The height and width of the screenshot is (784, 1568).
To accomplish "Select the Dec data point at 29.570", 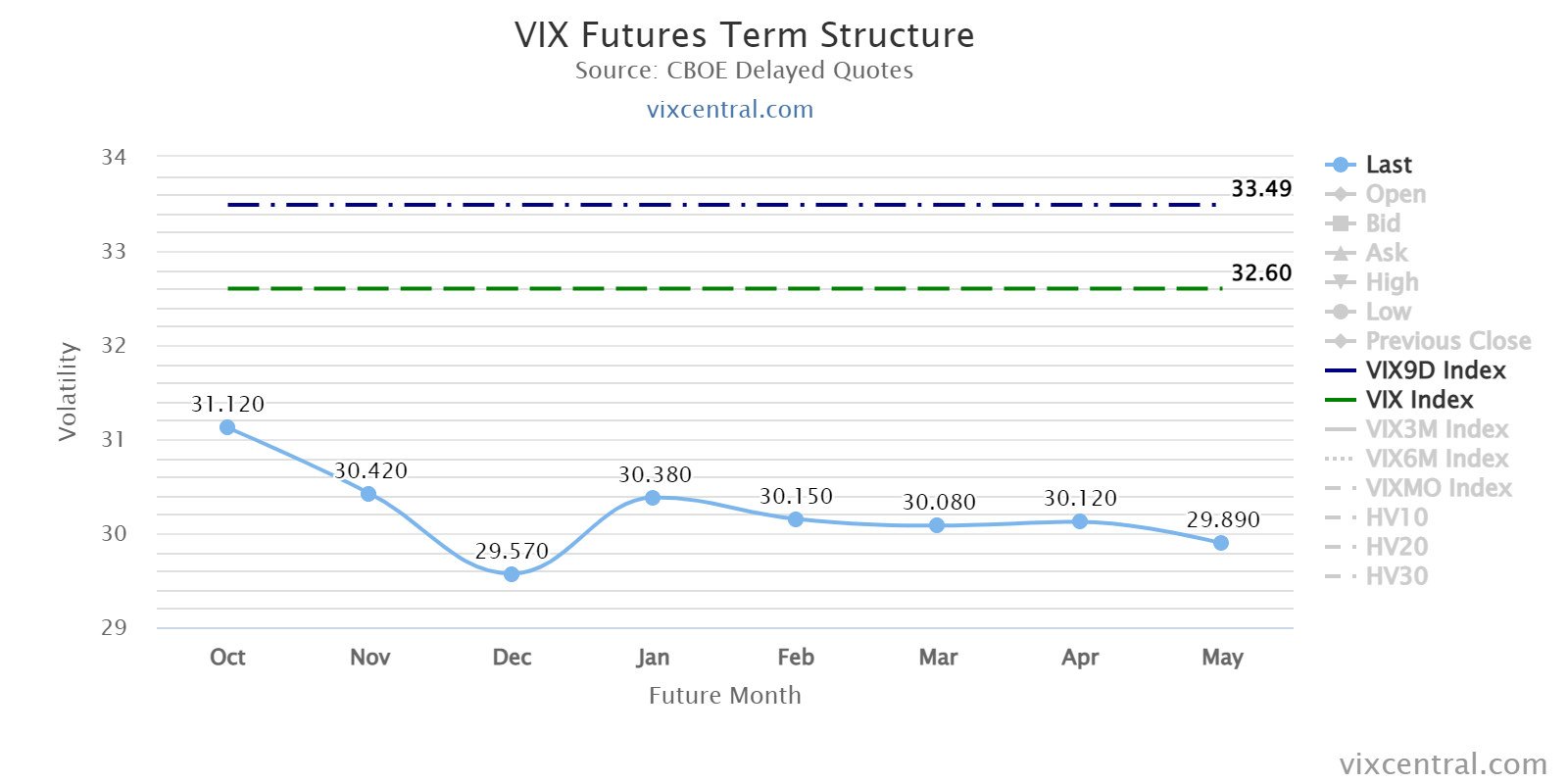I will pos(512,574).
